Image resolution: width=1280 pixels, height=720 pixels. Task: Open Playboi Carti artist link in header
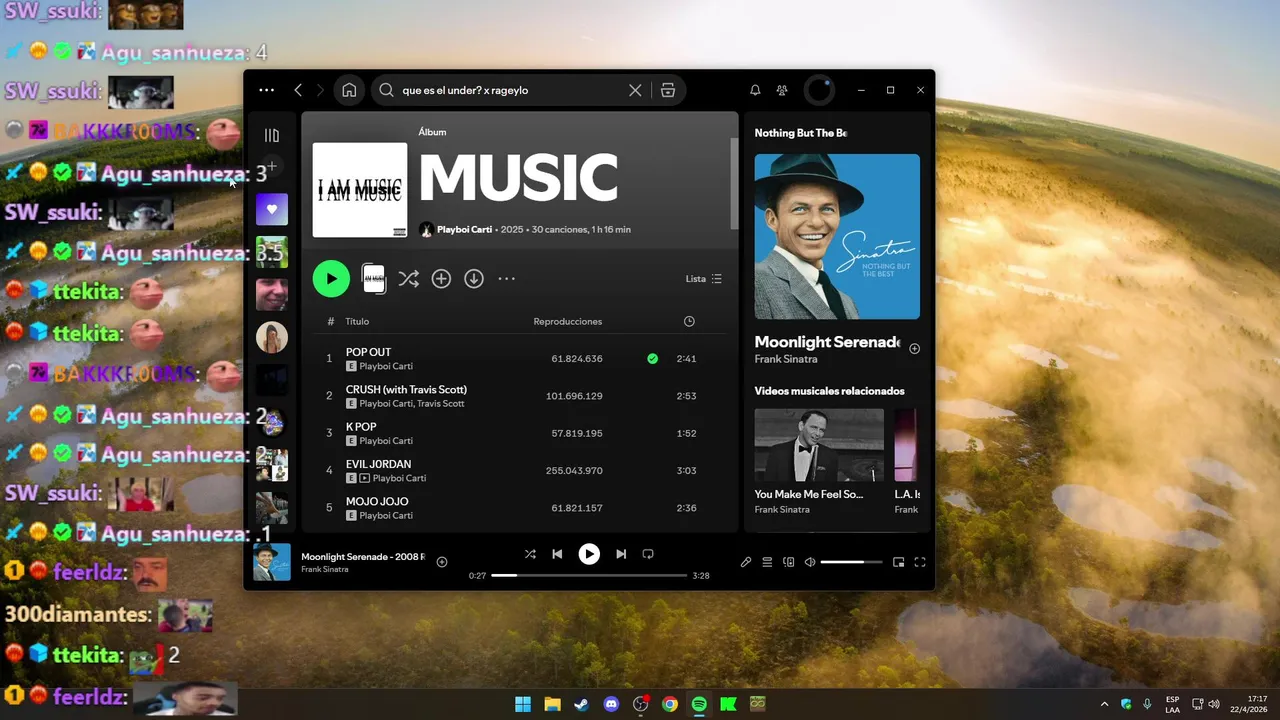tap(464, 229)
